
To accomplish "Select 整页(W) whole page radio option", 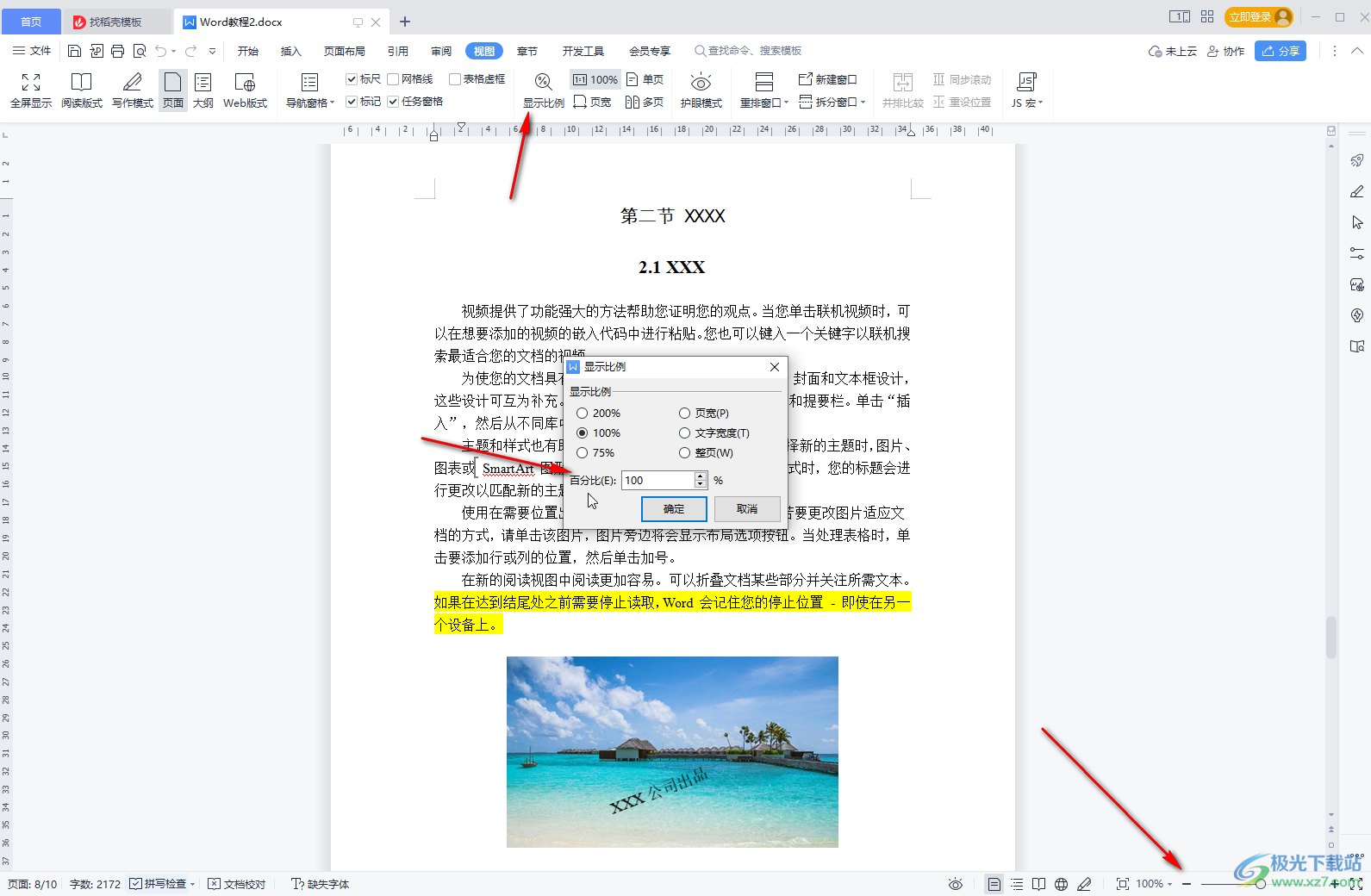I will [685, 453].
